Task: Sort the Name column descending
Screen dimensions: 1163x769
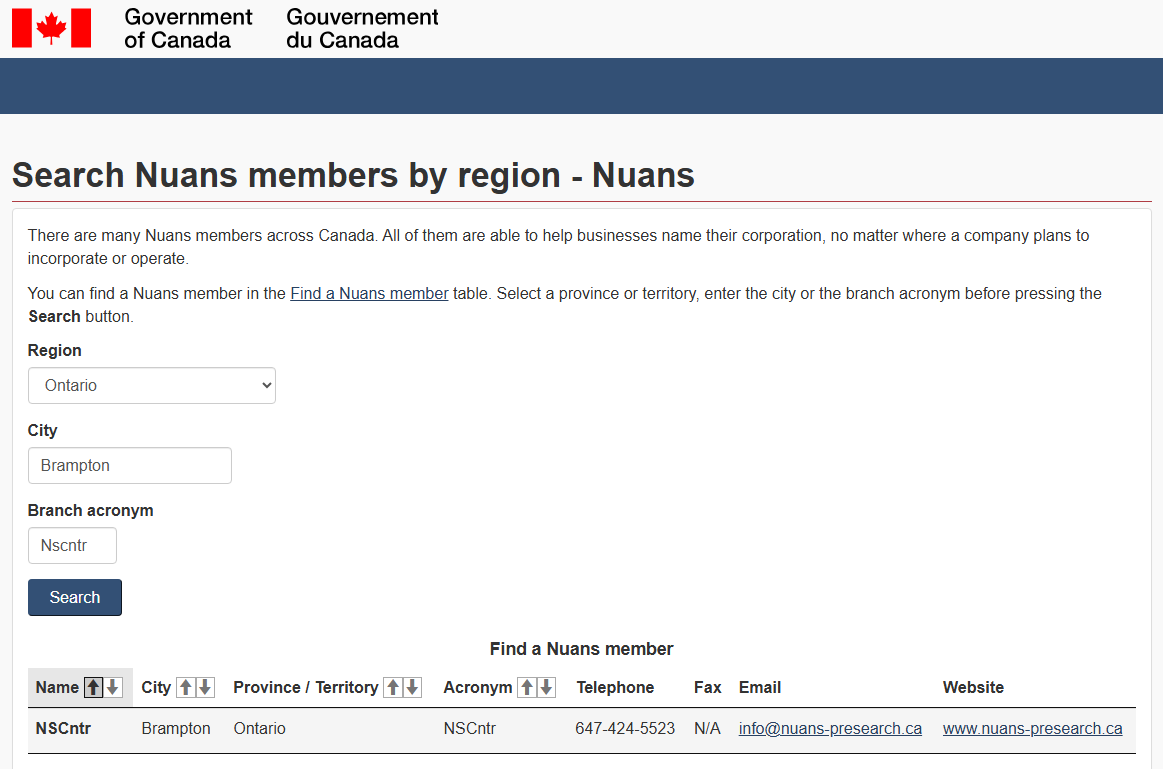Action: 113,688
